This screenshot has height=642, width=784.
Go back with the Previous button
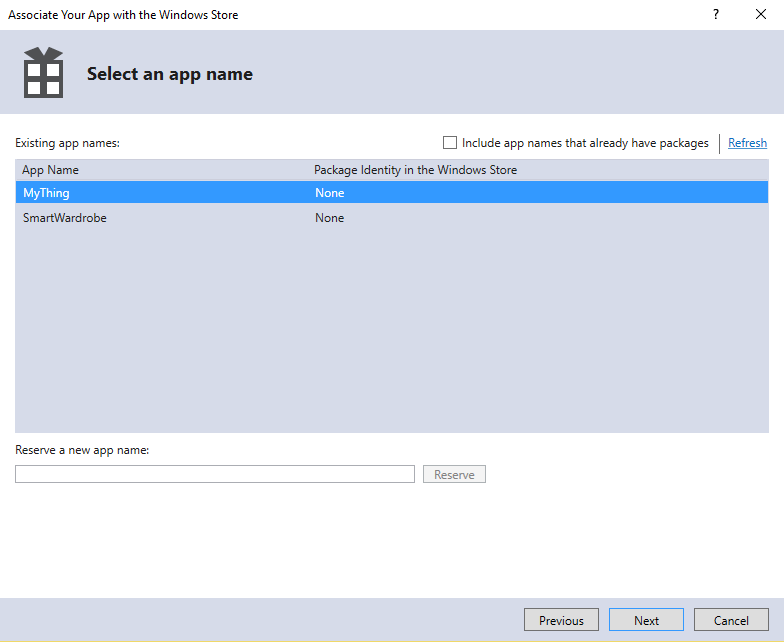click(561, 620)
